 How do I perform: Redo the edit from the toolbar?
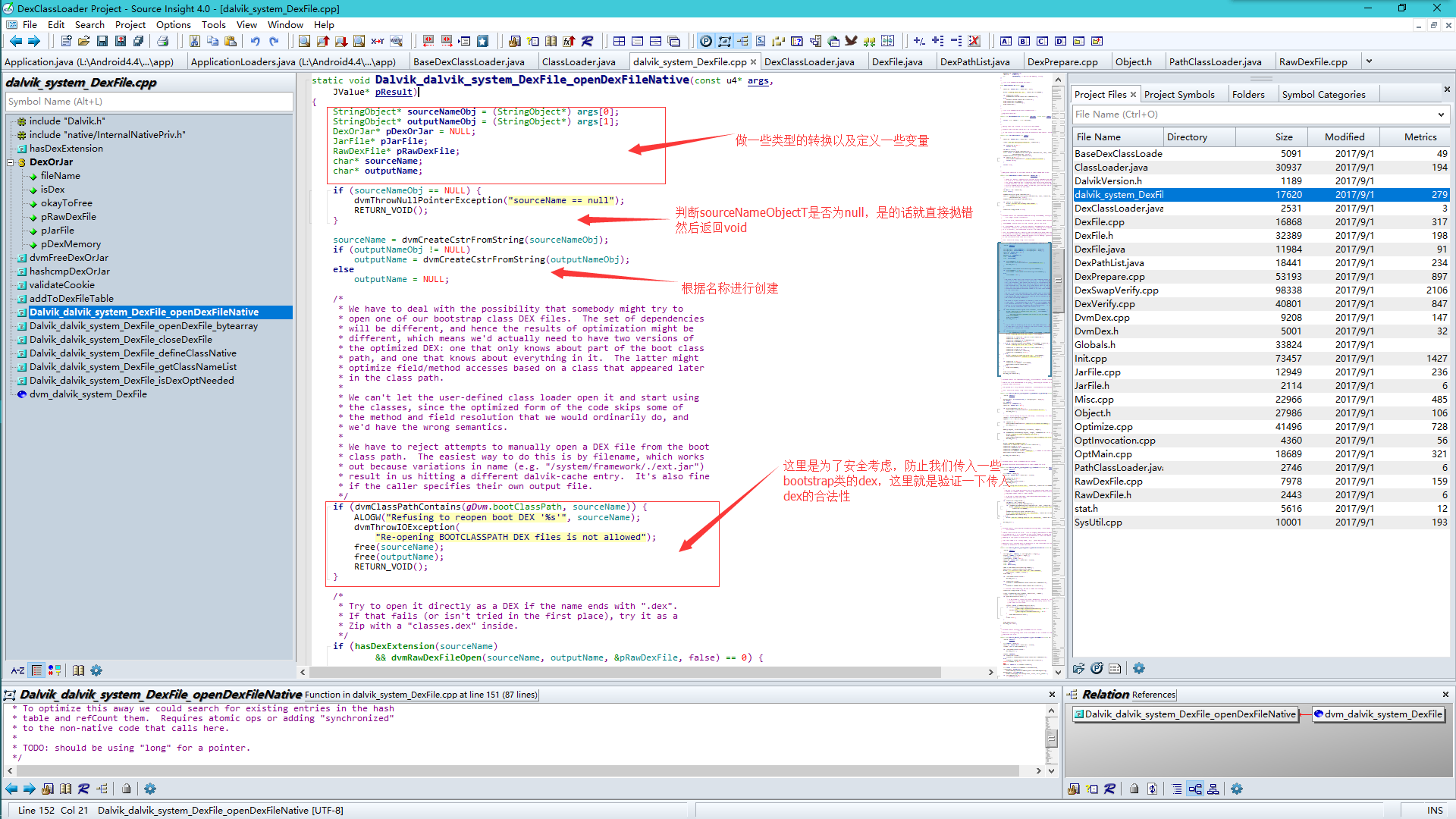click(x=274, y=42)
